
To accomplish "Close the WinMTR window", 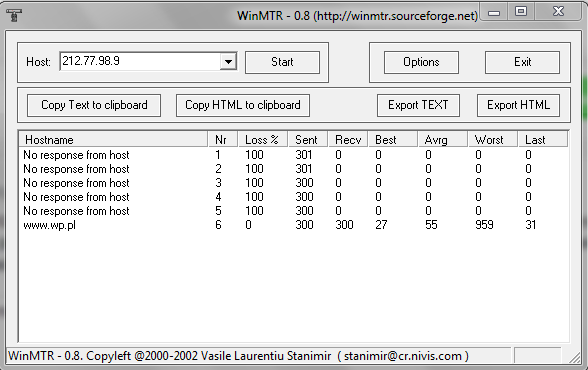I will point(558,12).
